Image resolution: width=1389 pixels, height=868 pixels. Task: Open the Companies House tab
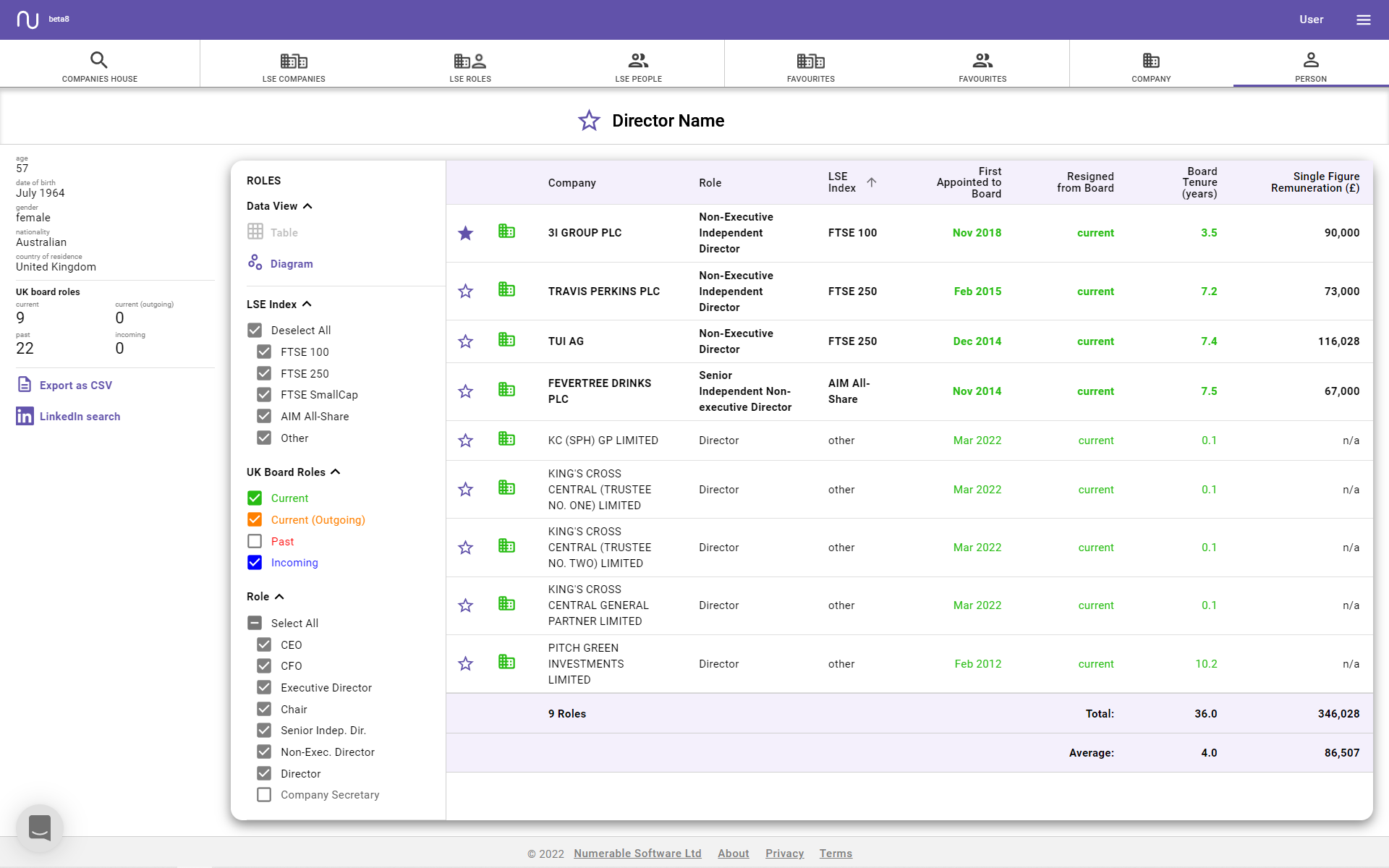(100, 64)
